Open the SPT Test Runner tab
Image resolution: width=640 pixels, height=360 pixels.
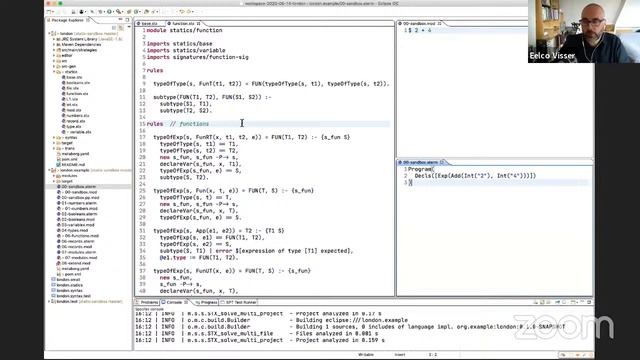[239, 302]
